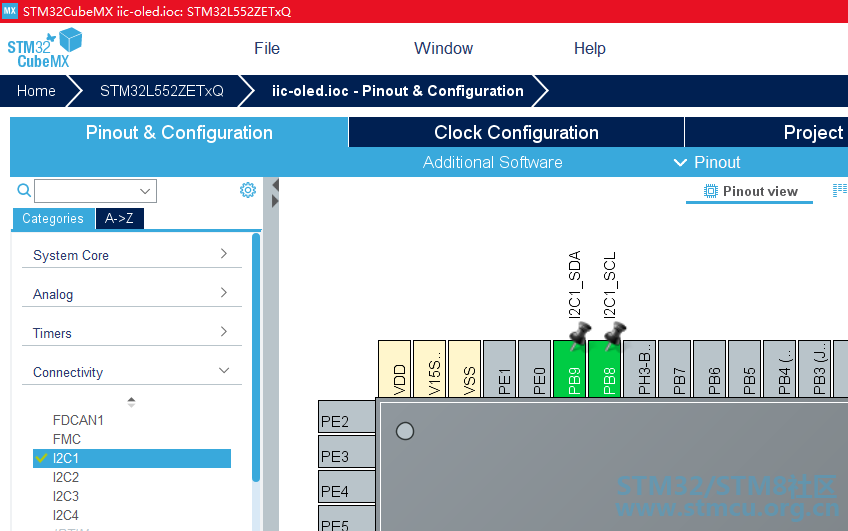This screenshot has height=531, width=848.
Task: Collapse the Connectivity category
Action: 131,371
